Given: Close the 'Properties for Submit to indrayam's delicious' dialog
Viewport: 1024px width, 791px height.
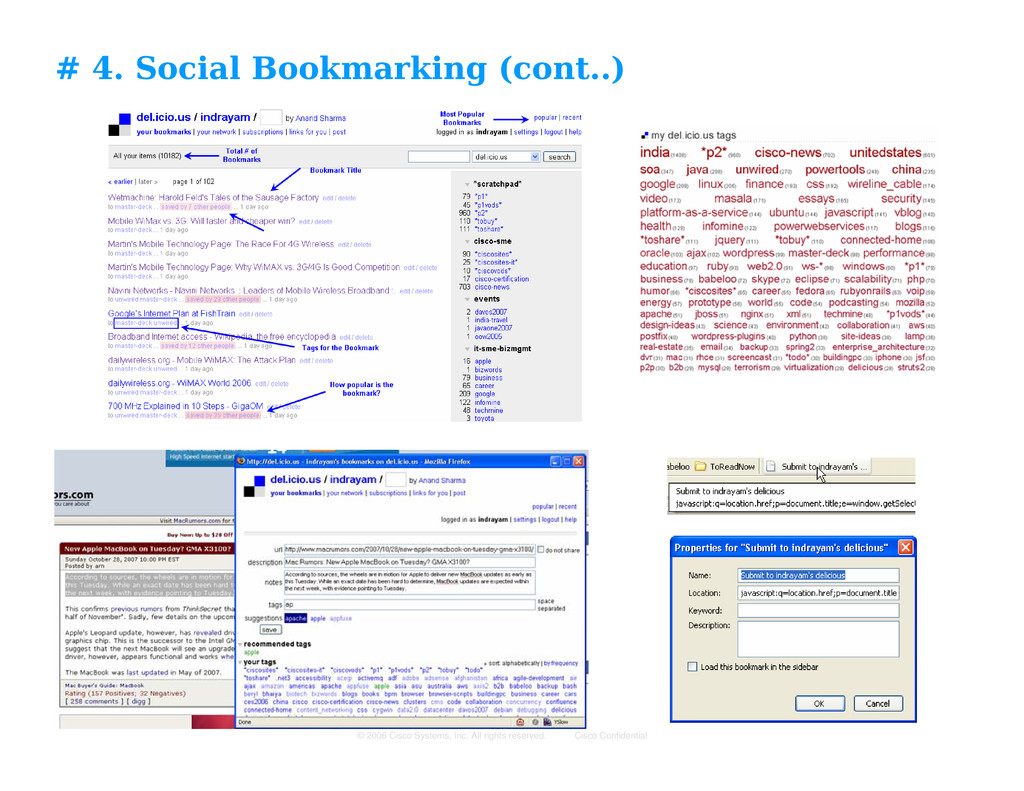Looking at the screenshot, I should (905, 547).
